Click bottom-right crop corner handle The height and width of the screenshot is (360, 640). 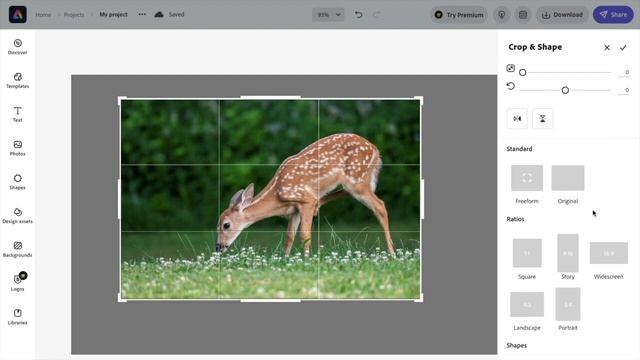(420, 299)
